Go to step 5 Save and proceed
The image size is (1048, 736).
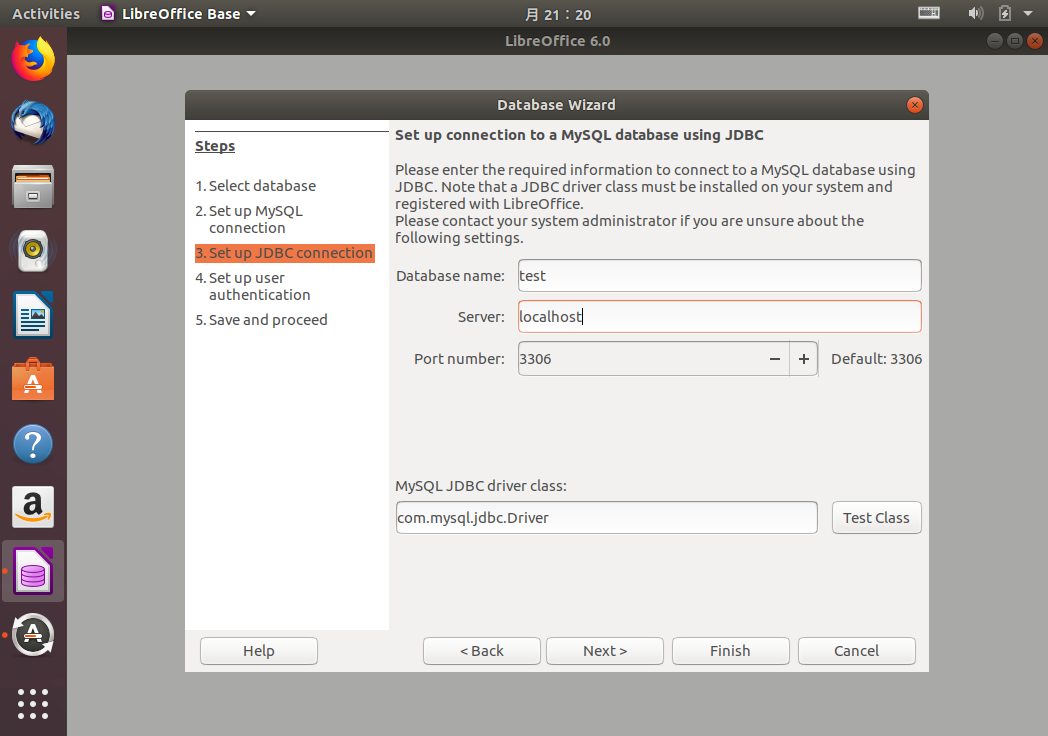point(261,320)
